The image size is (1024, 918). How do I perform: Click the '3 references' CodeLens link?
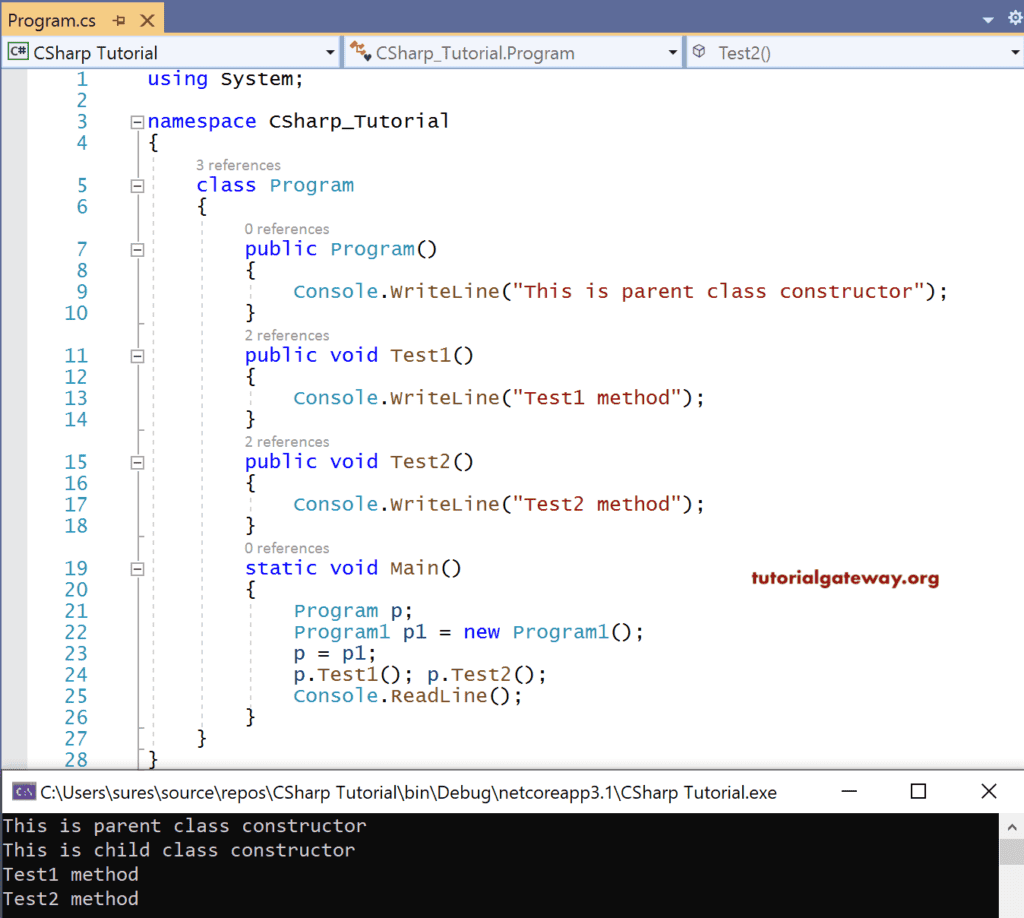click(x=238, y=165)
